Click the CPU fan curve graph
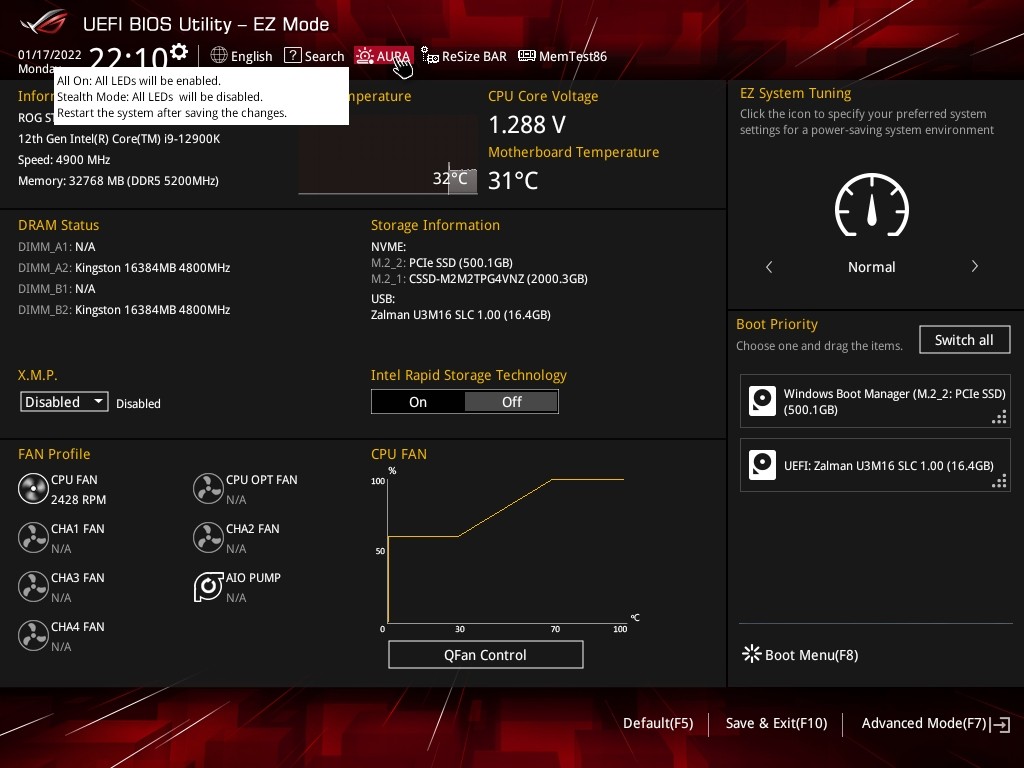Image resolution: width=1024 pixels, height=768 pixels. [x=506, y=551]
